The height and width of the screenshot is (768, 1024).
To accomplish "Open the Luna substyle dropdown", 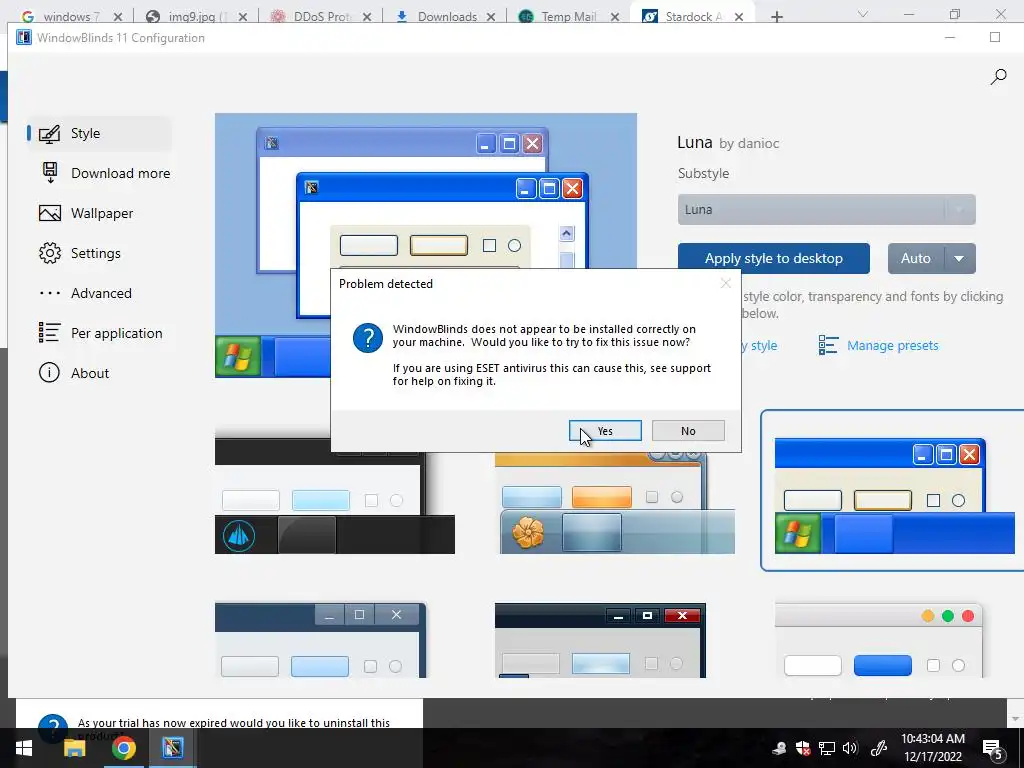I will tap(827, 210).
